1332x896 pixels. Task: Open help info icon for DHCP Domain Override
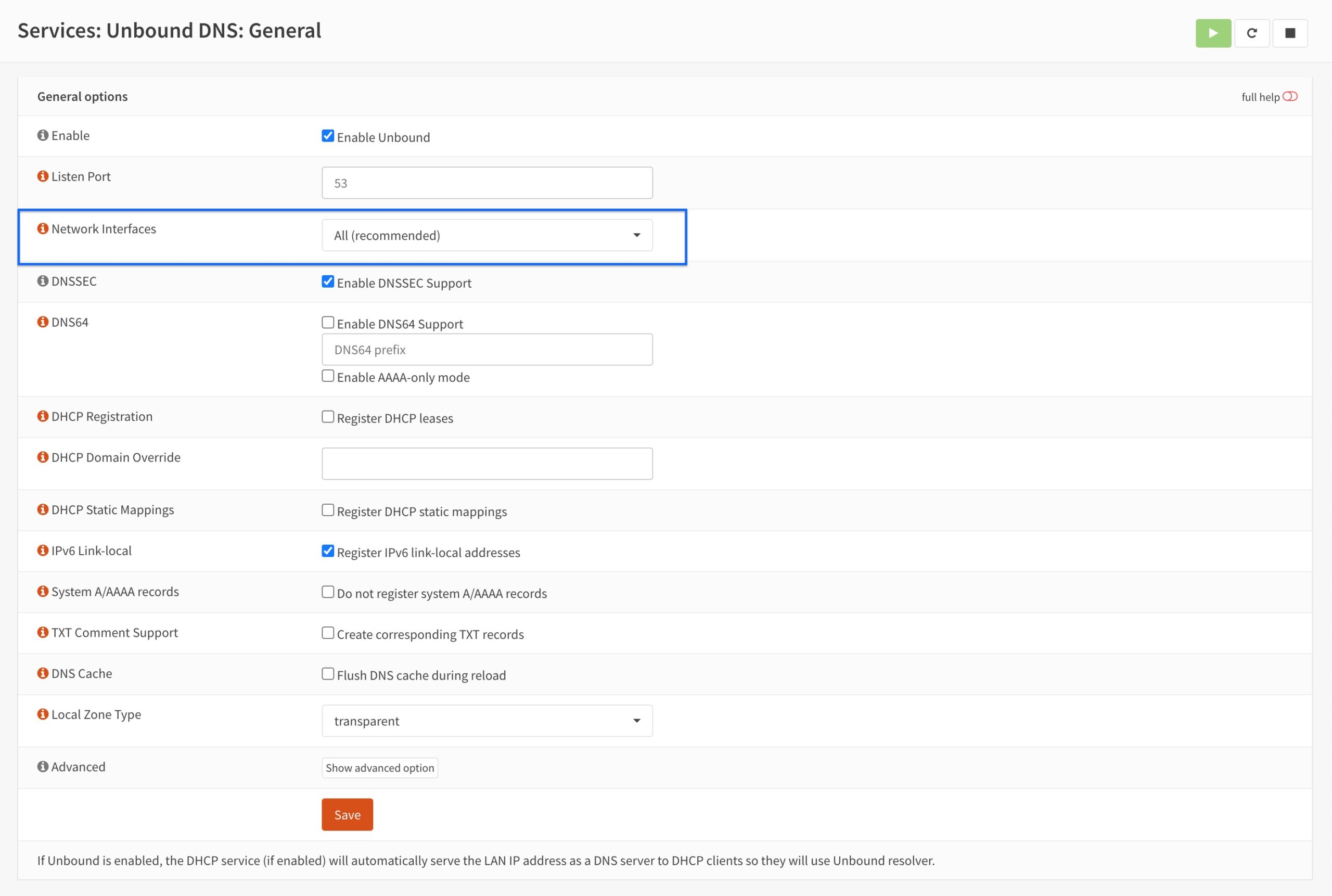pos(43,457)
